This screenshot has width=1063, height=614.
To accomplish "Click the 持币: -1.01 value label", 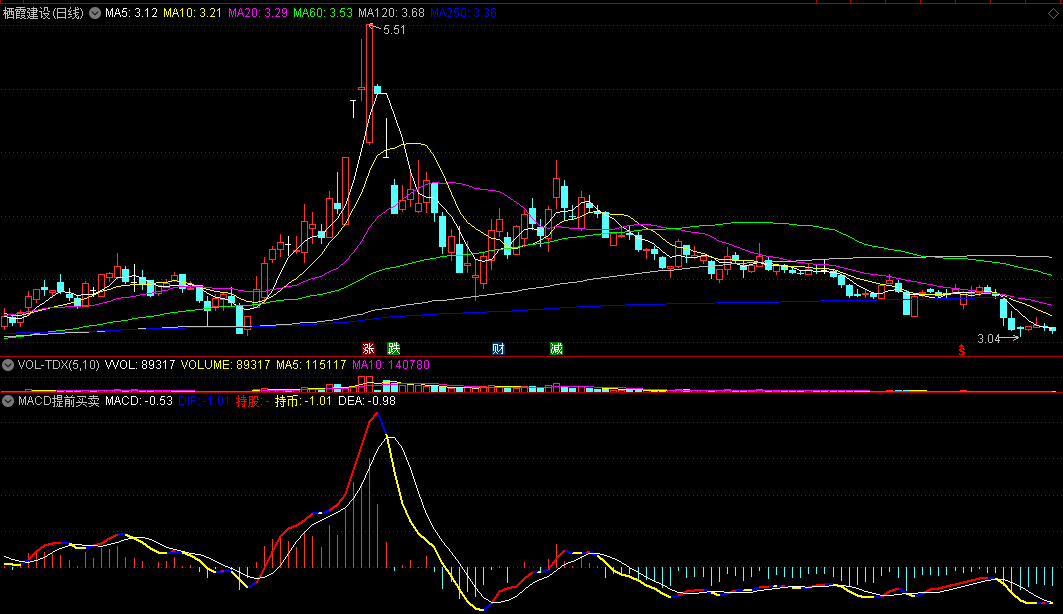I will pos(303,401).
